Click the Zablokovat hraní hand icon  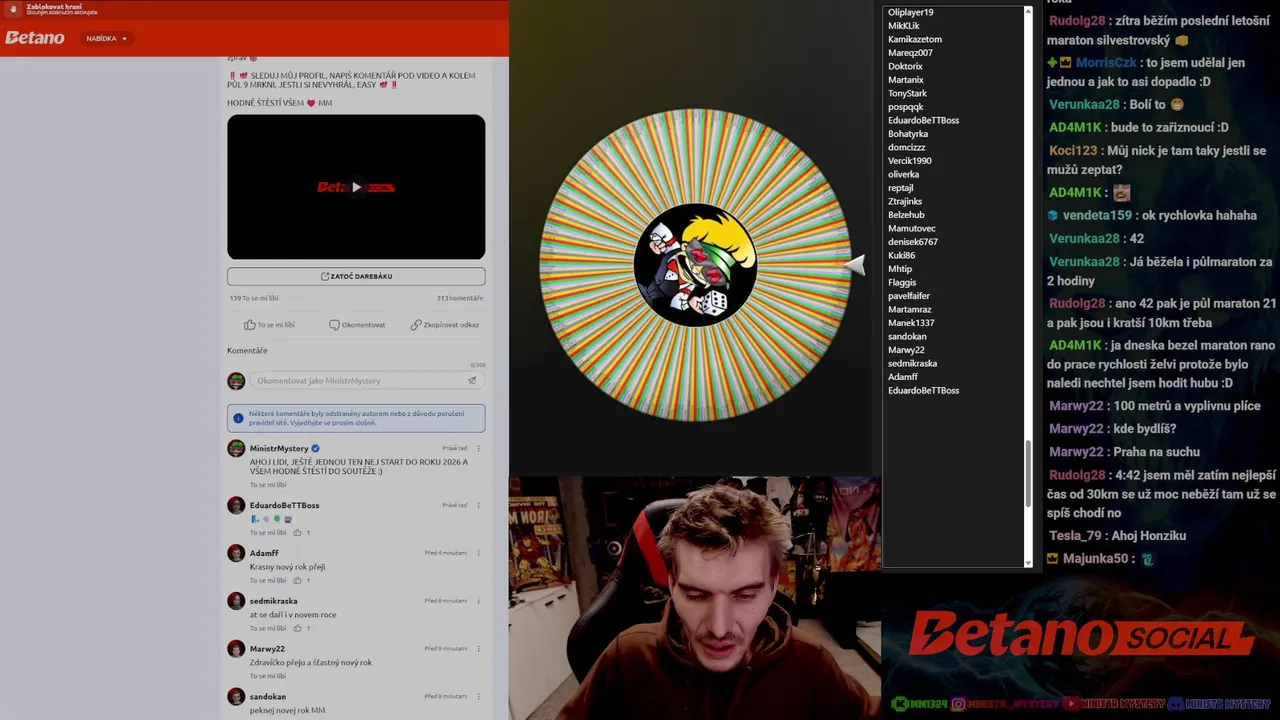coord(13,10)
